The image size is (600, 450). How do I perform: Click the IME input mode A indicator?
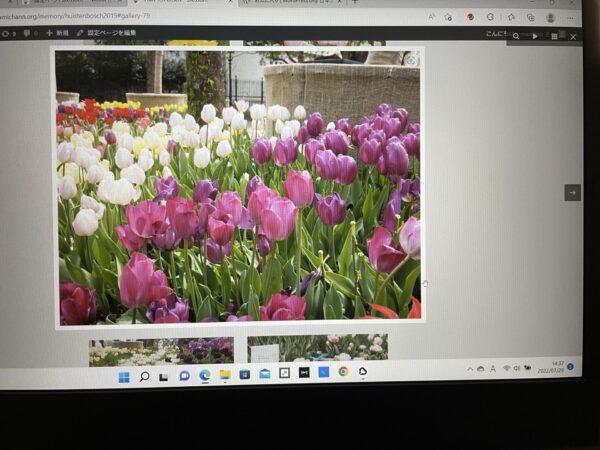click(x=493, y=368)
